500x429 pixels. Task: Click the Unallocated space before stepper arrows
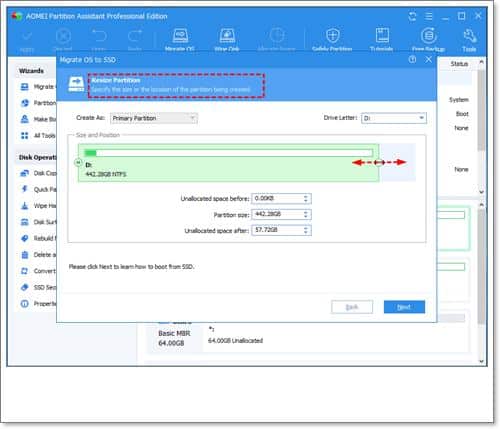pos(306,199)
